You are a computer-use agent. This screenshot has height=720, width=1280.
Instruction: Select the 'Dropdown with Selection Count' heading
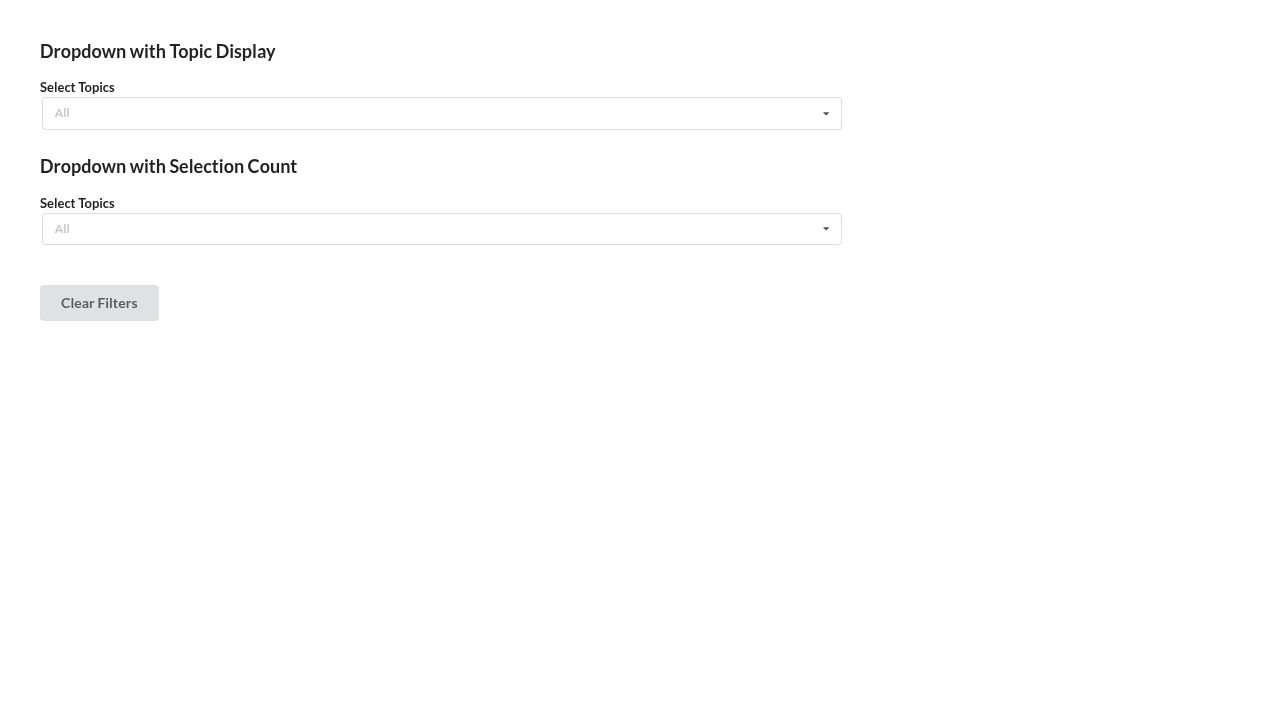point(168,166)
